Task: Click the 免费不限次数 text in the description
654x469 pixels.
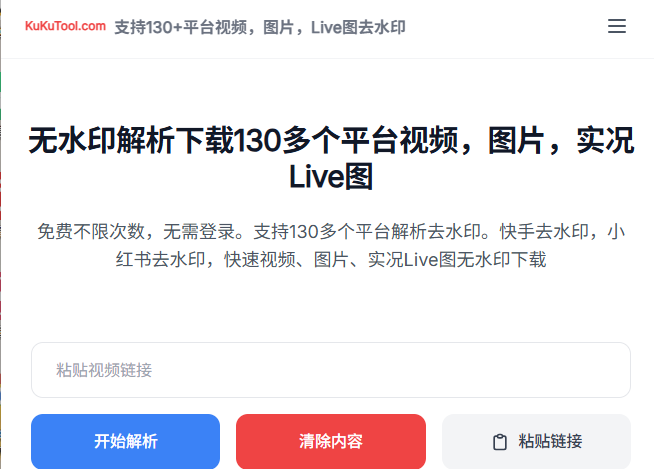Action: click(x=91, y=232)
